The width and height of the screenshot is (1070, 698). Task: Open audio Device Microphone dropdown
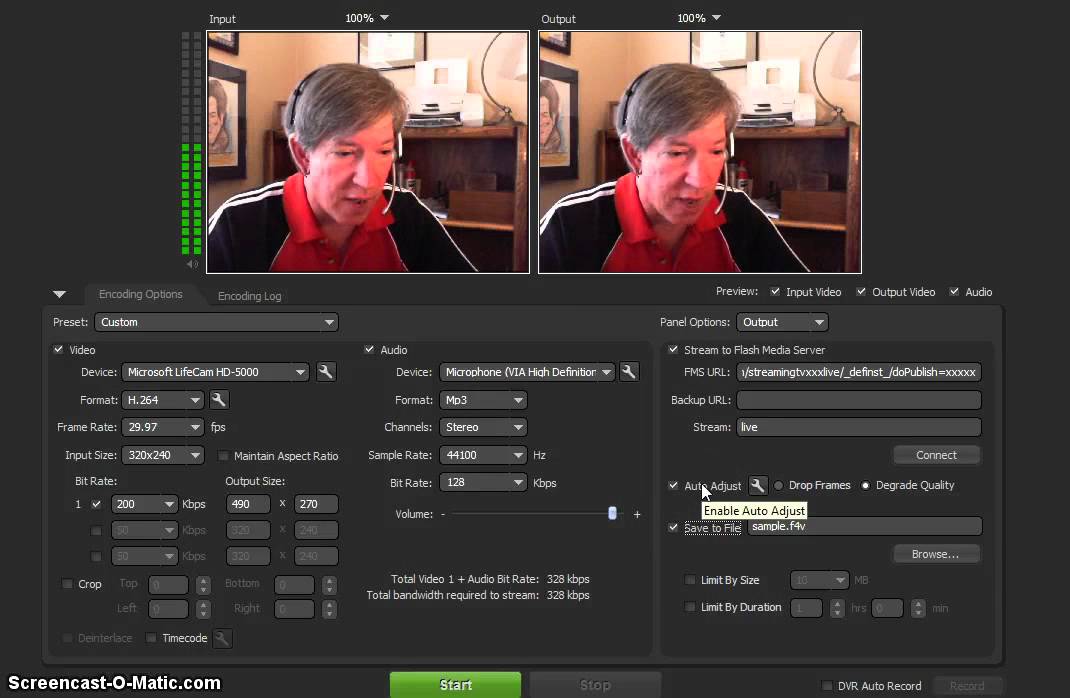[527, 372]
